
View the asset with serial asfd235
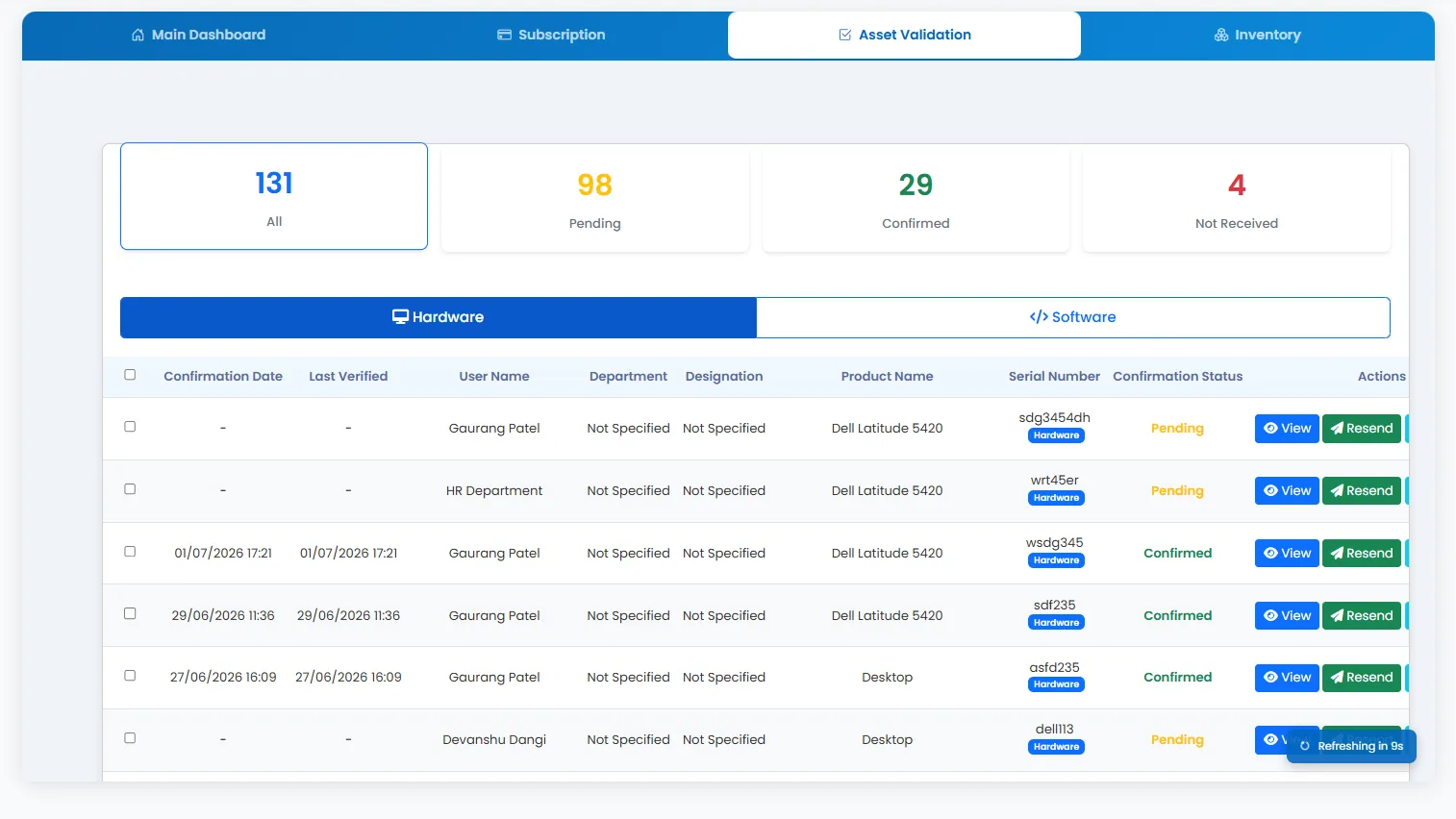[x=1287, y=678]
